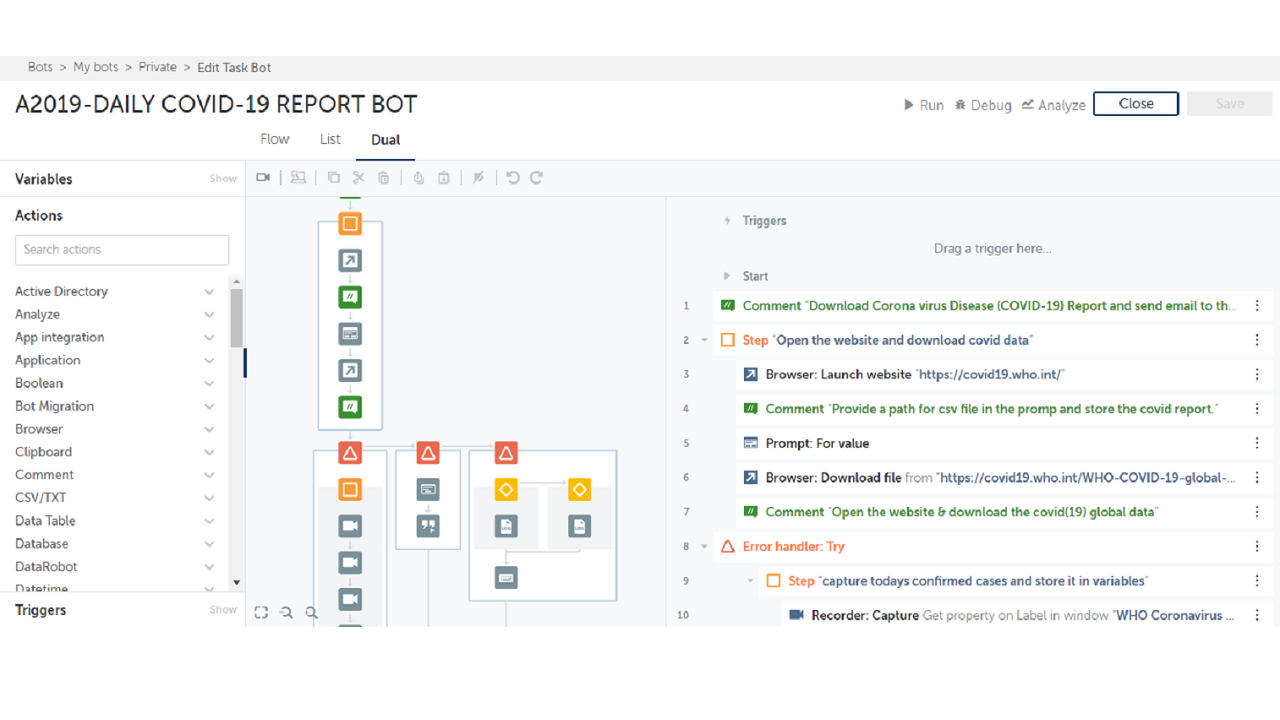Viewport: 1280px width, 720px height.
Task: Show the Variables panel
Action: pos(223,179)
